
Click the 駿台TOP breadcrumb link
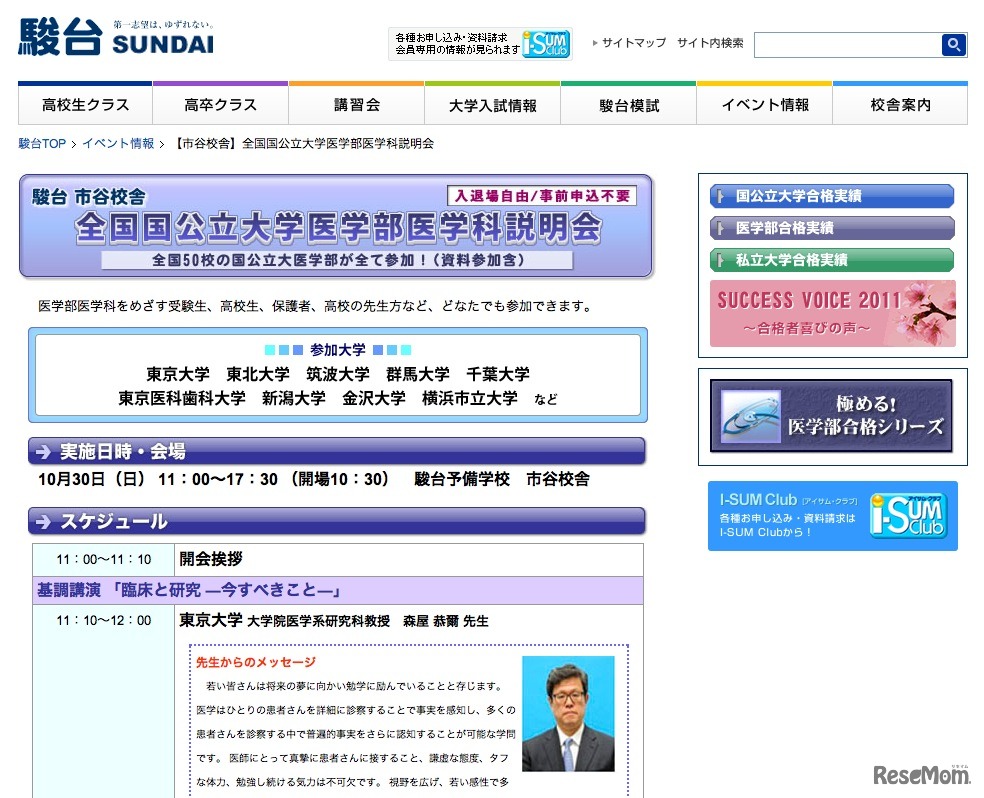pos(42,144)
